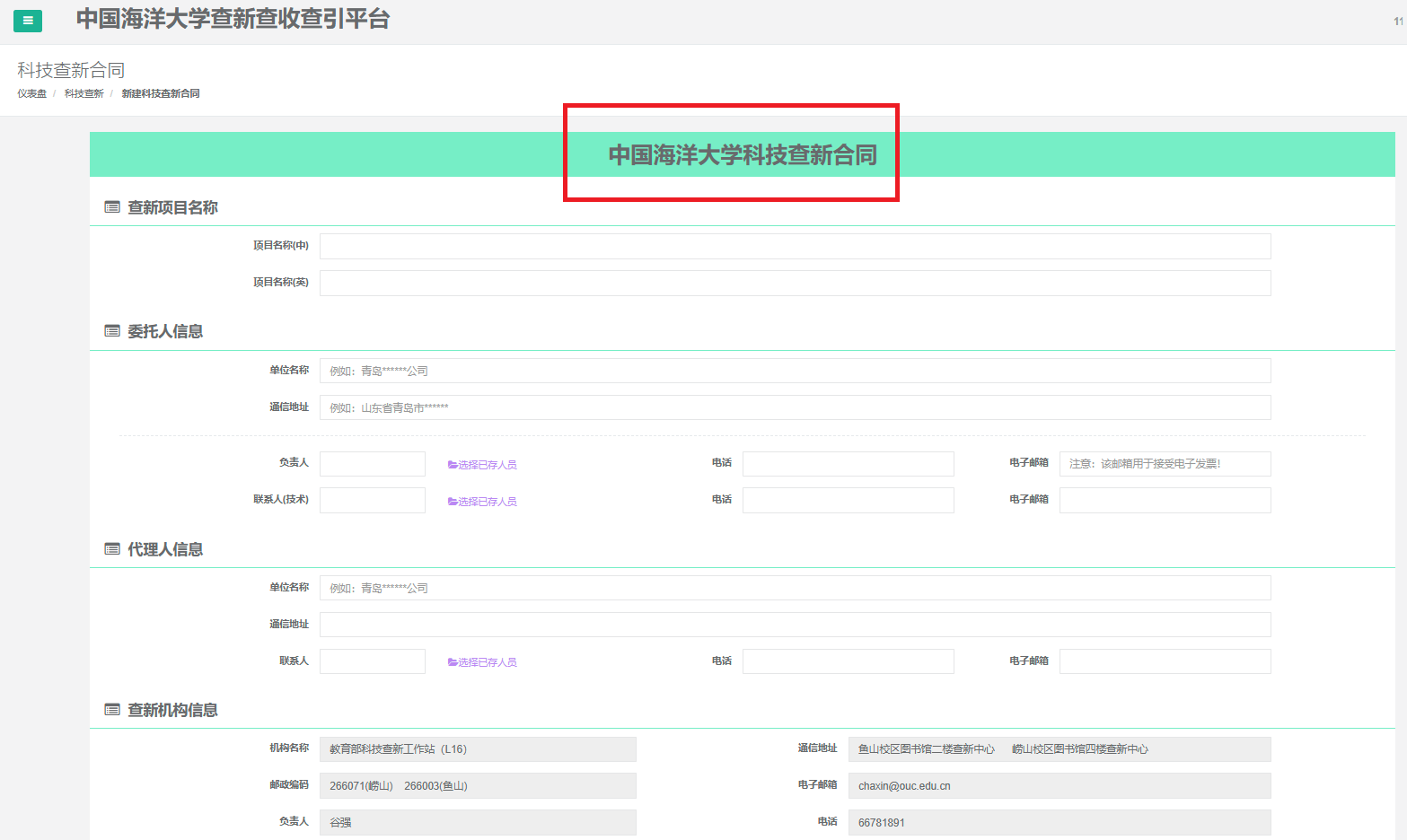
Task: Click 选择已存人员 link for 负责人
Action: click(x=482, y=465)
